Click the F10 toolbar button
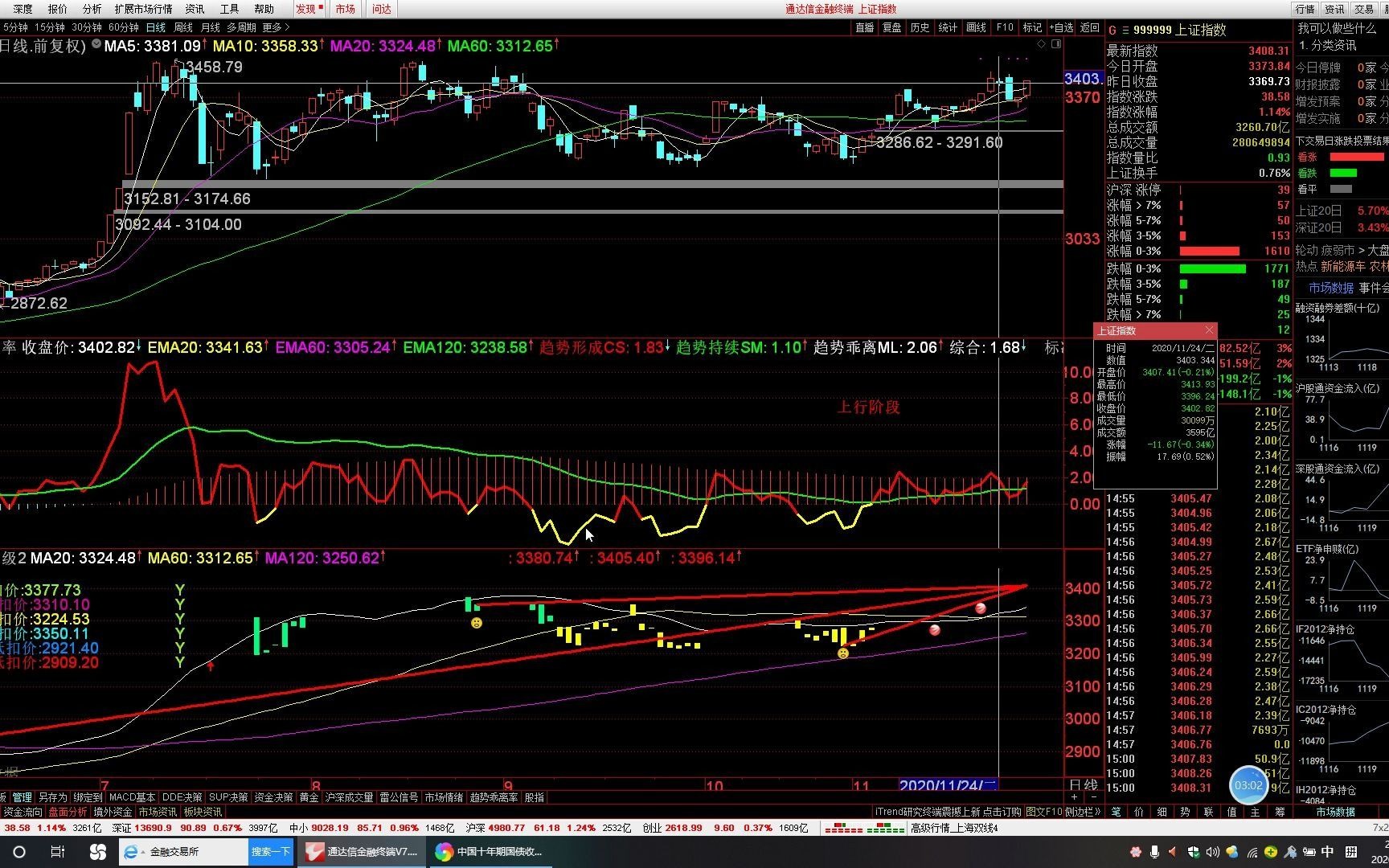This screenshot has height=868, width=1389. pyautogui.click(x=1005, y=27)
